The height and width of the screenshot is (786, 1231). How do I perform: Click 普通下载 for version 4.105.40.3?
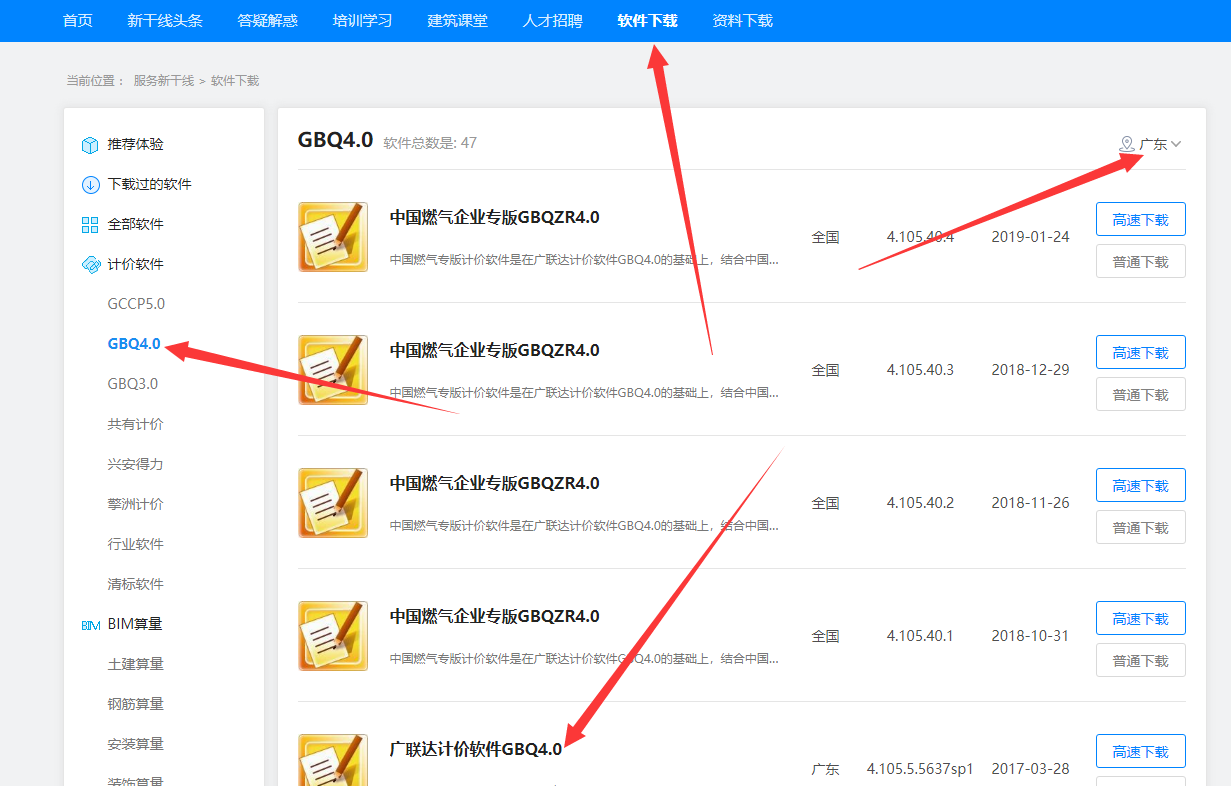(1141, 394)
